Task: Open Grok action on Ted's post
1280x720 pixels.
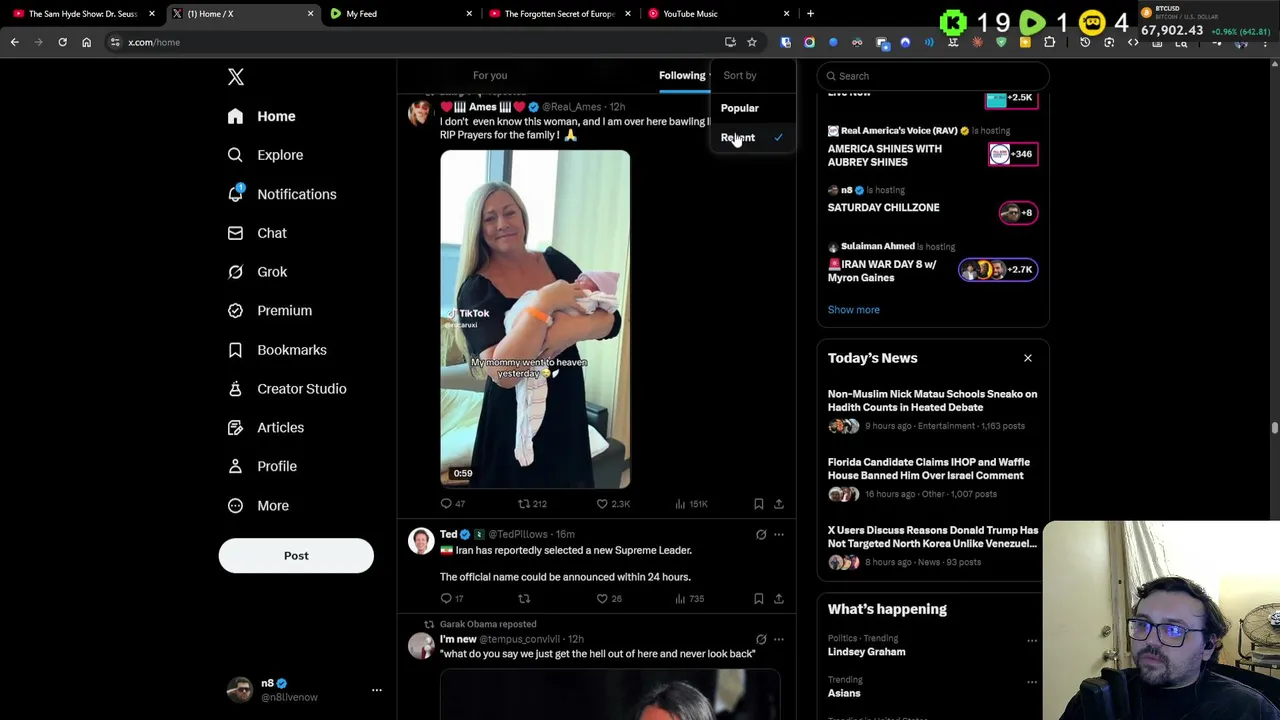Action: [761, 535]
